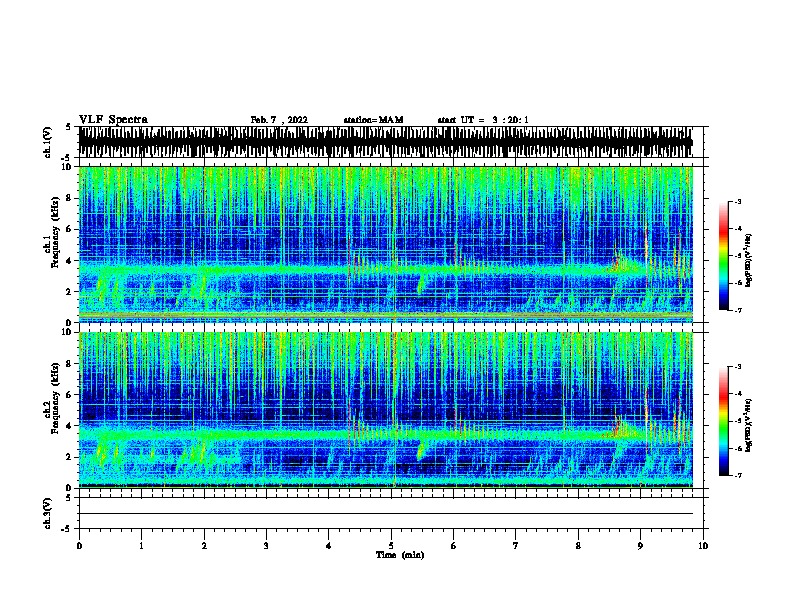Image resolution: width=792 pixels, height=612 pixels.
Task: Click the "station=MAM" header label
Action: click(x=373, y=120)
